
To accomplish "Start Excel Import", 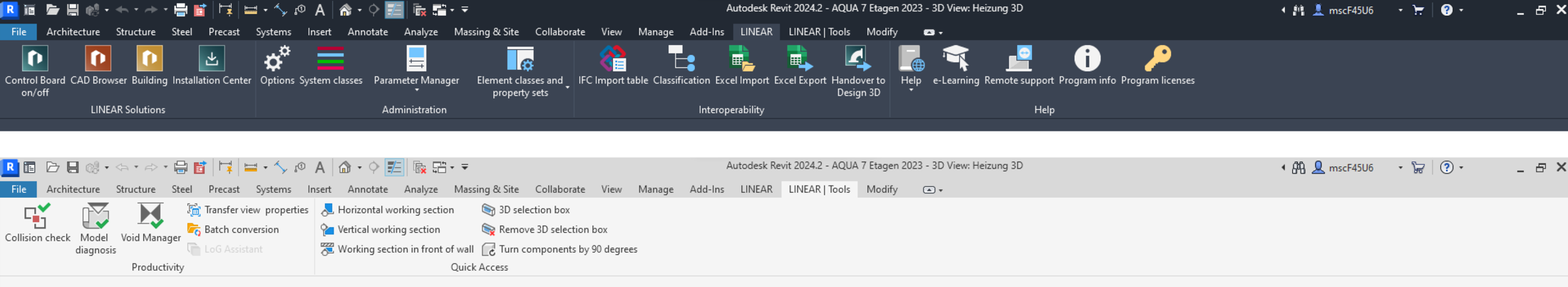I will 742,66.
